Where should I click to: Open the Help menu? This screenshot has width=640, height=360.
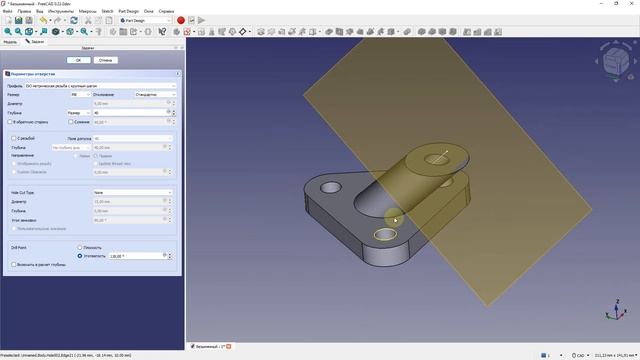pyautogui.click(x=166, y=11)
